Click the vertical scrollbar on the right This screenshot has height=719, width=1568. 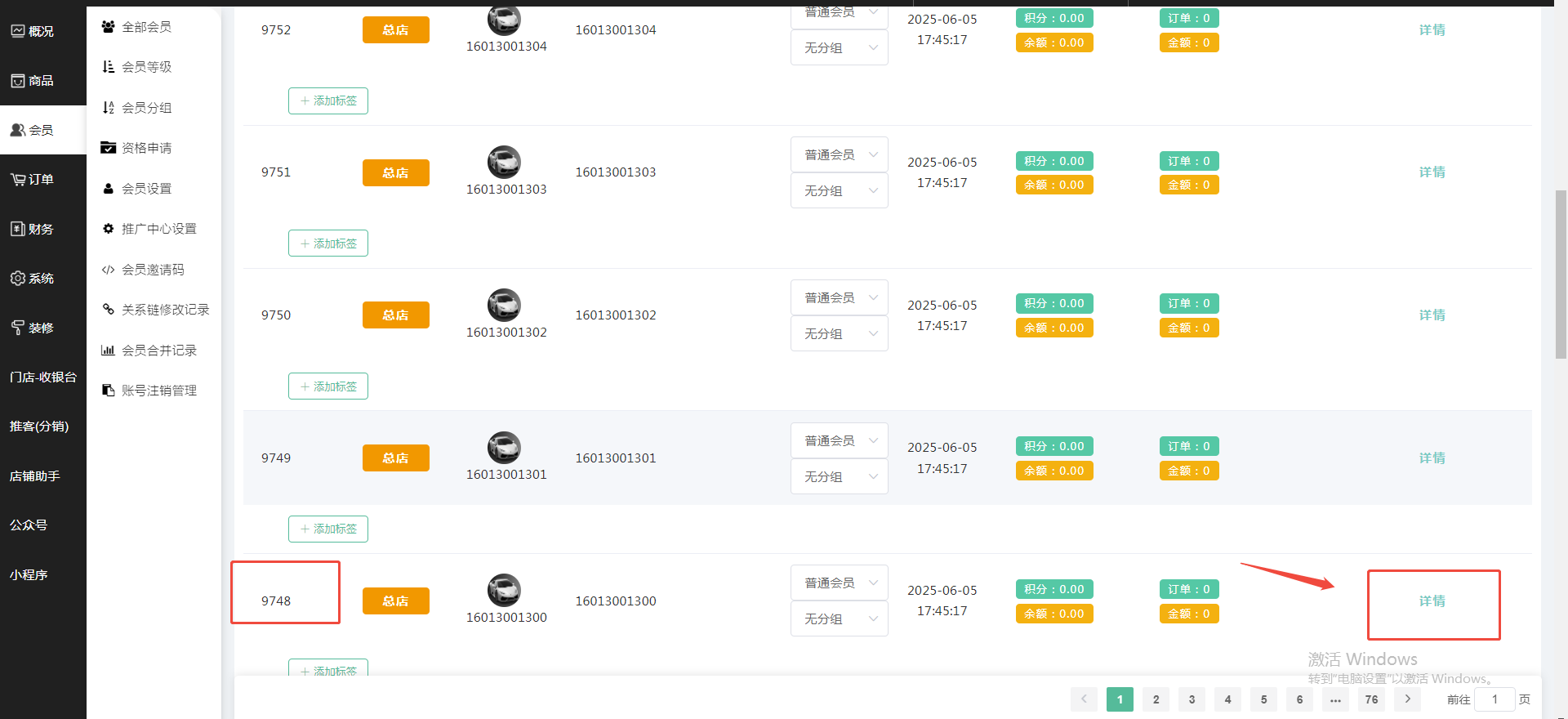pyautogui.click(x=1561, y=274)
